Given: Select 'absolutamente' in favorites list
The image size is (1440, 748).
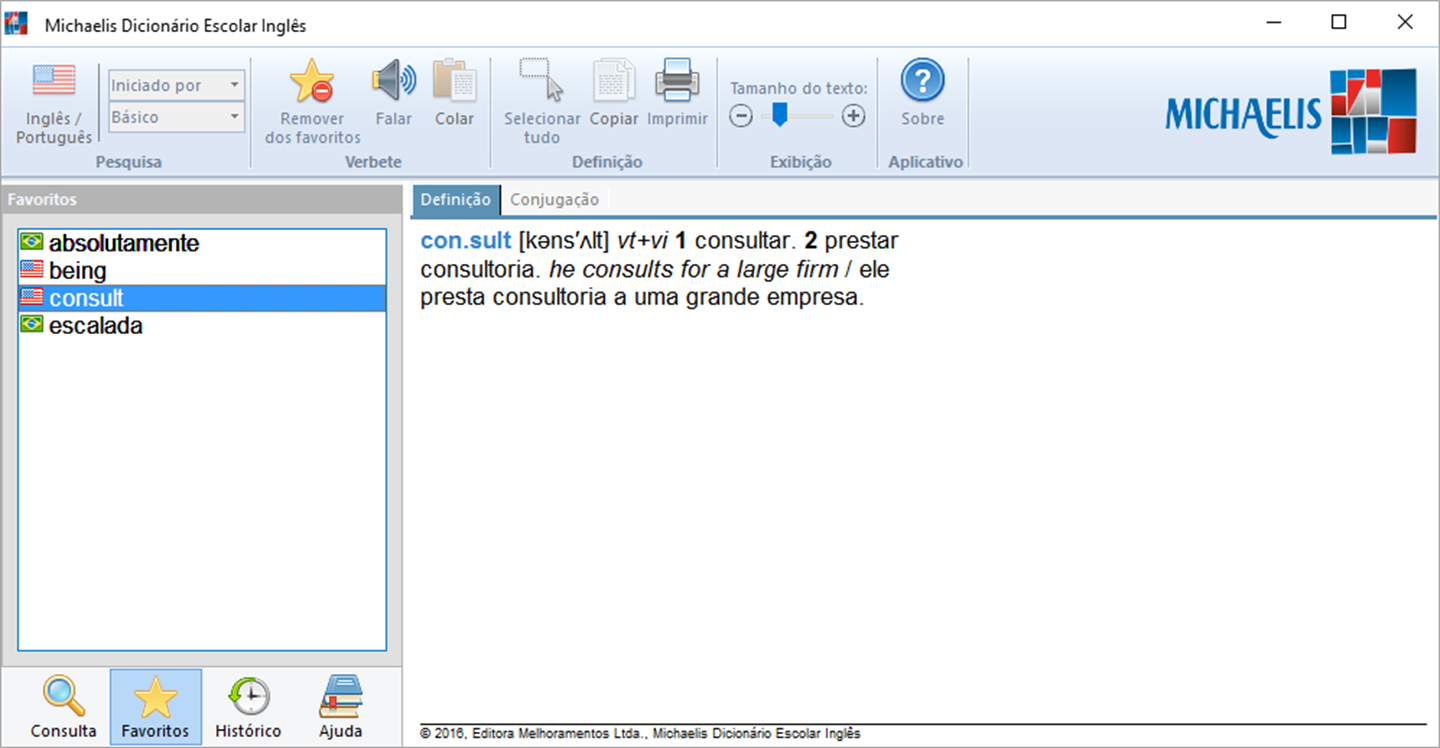Looking at the screenshot, I should point(202,243).
